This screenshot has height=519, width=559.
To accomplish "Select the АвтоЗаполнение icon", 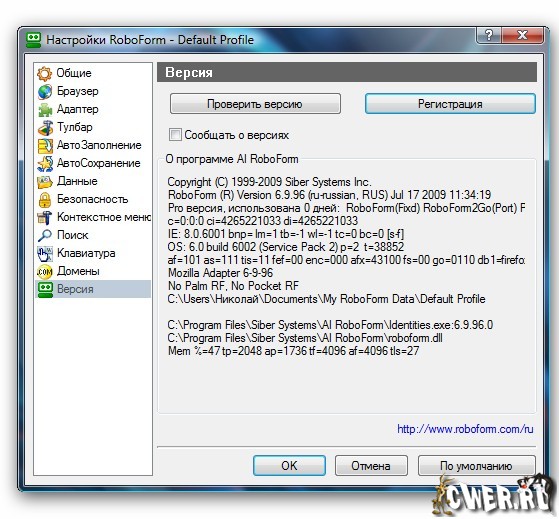I will click(45, 146).
